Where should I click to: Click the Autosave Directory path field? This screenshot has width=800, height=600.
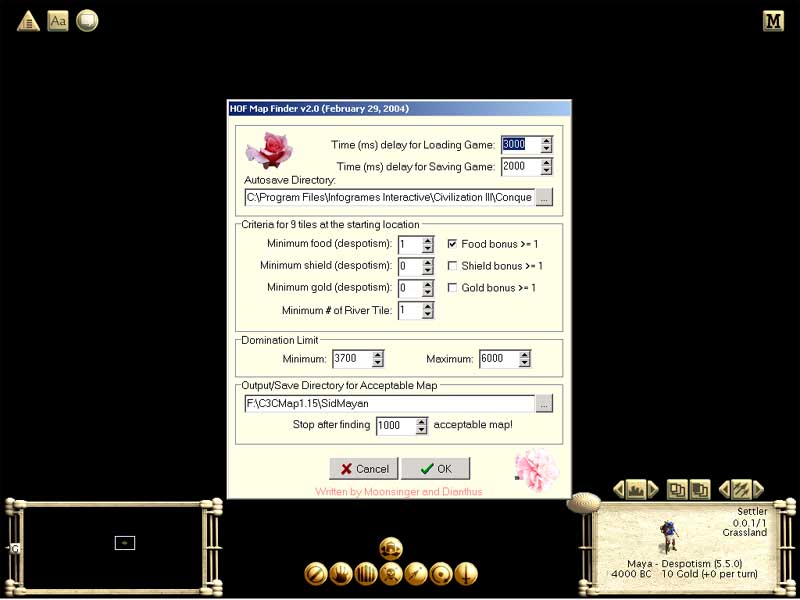click(x=390, y=197)
